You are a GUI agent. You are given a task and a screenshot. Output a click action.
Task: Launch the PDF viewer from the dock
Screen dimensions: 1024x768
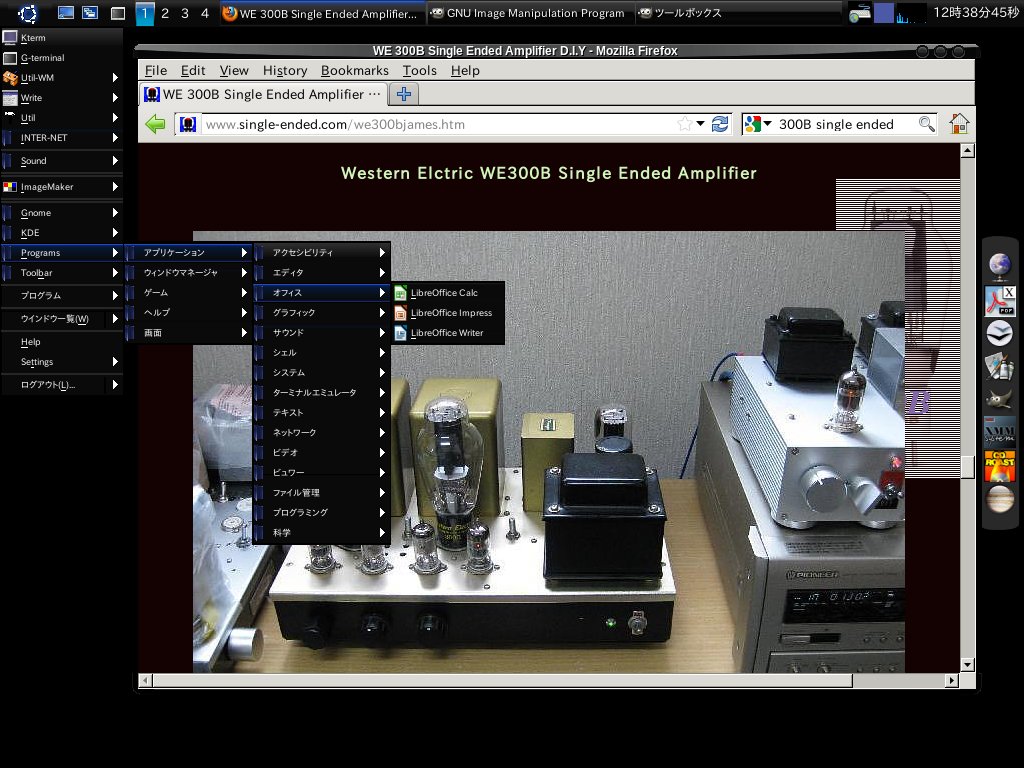[x=999, y=299]
